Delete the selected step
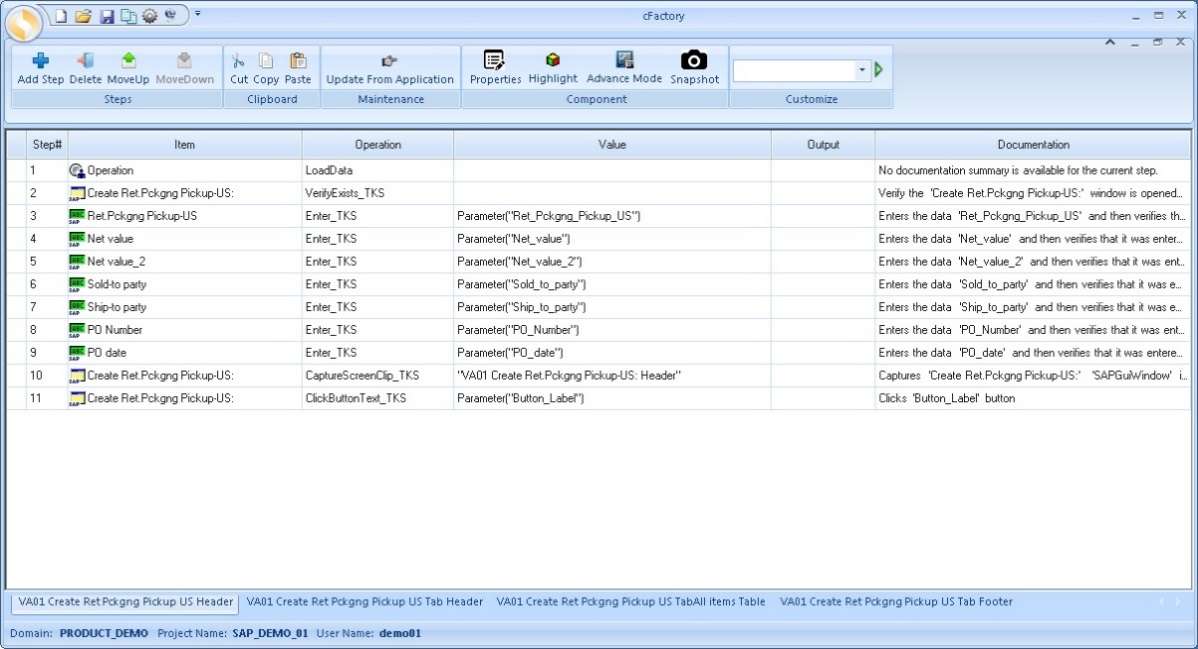 [x=86, y=68]
